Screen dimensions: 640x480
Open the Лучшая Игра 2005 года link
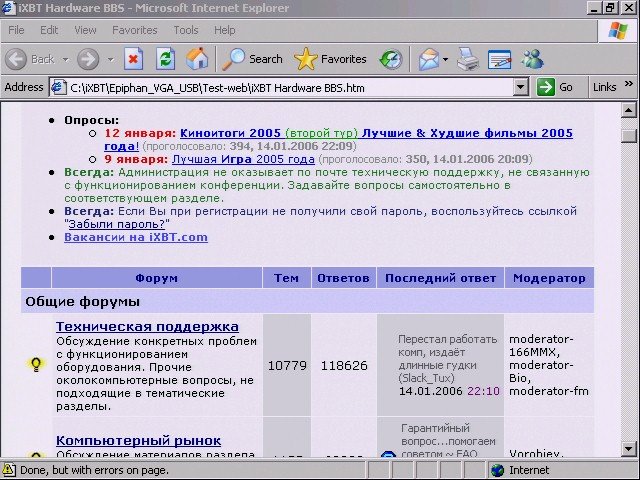243,159
